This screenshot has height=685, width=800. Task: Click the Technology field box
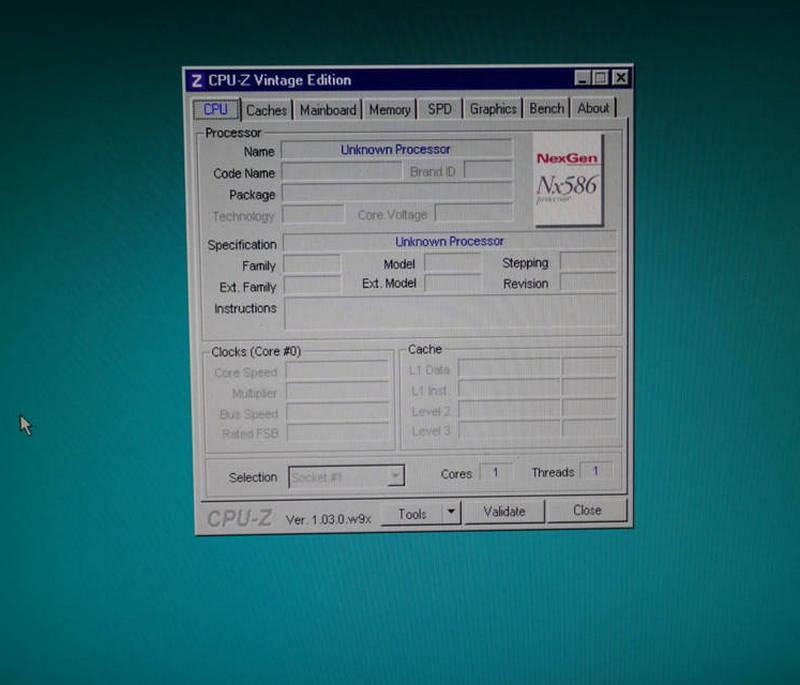[313, 214]
